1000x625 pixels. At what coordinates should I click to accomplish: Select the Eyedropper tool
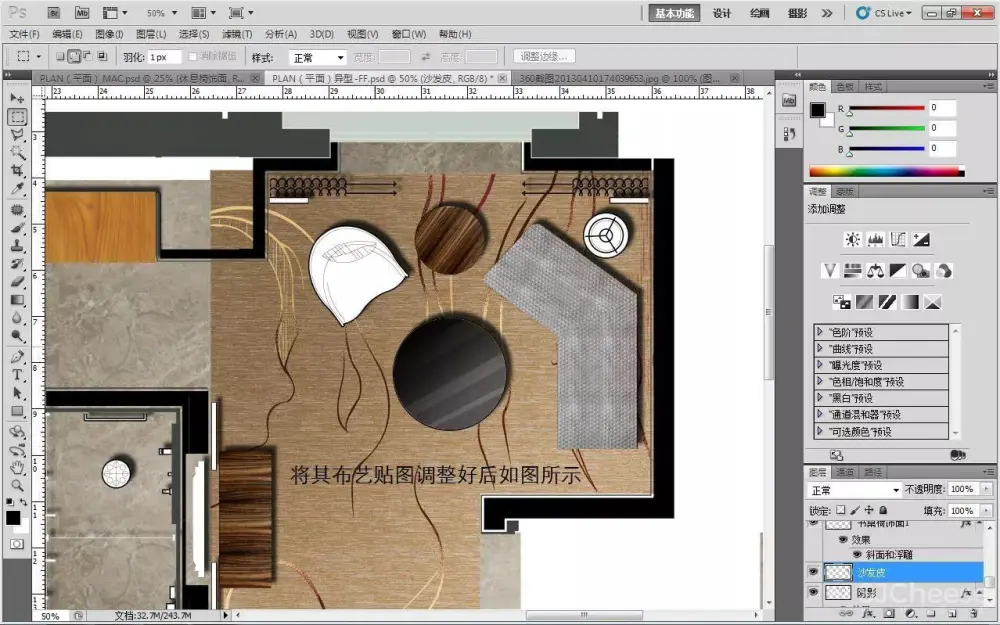pyautogui.click(x=17, y=189)
